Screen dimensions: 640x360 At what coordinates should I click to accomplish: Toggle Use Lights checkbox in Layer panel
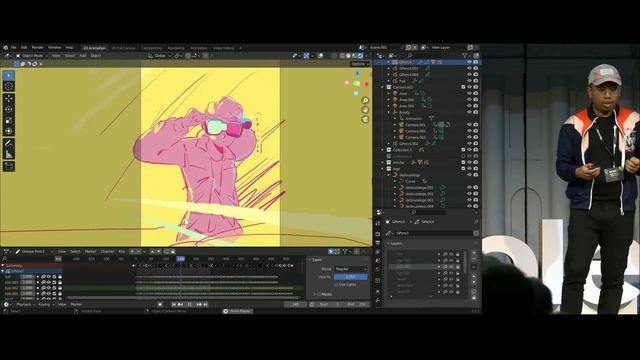[336, 284]
